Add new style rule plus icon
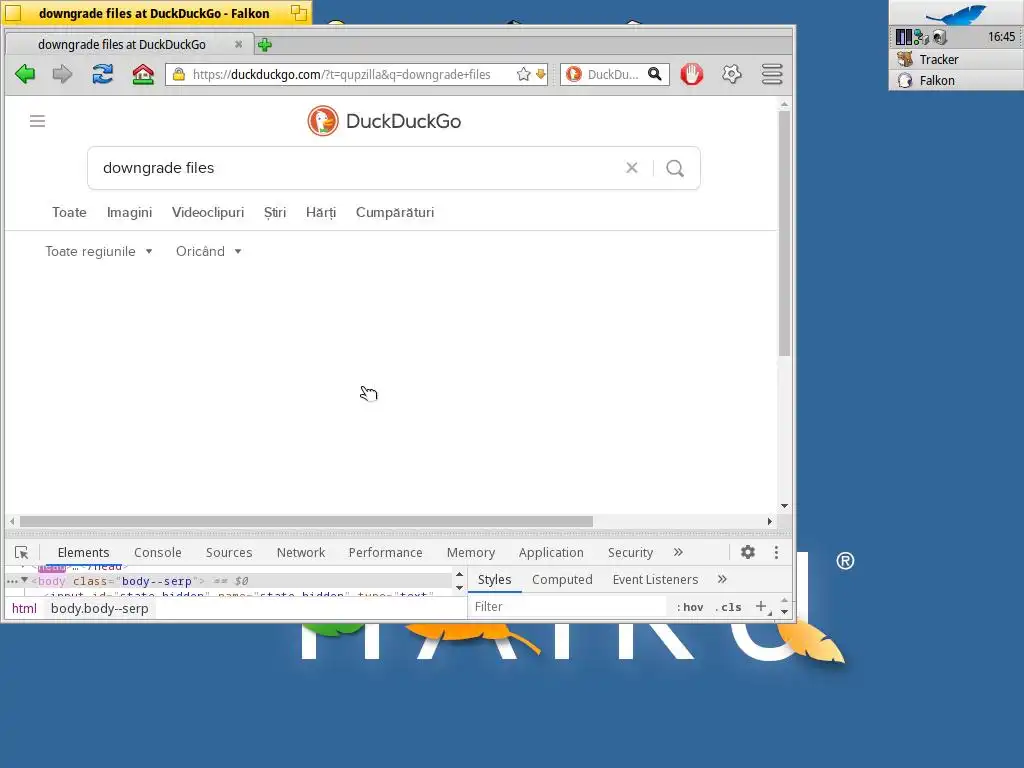Screen dimensions: 1024x768 [761, 607]
